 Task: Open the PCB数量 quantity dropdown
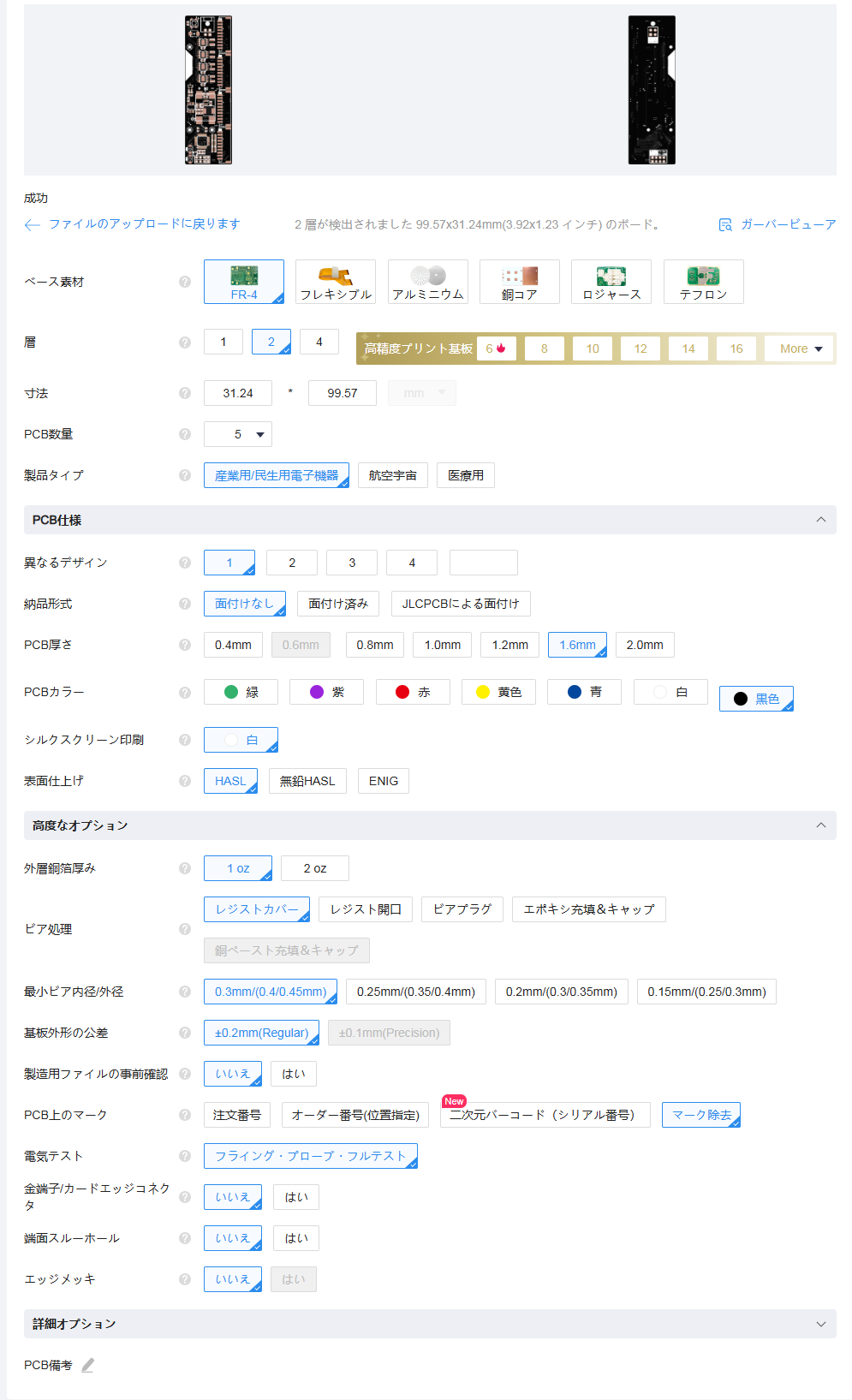[238, 434]
